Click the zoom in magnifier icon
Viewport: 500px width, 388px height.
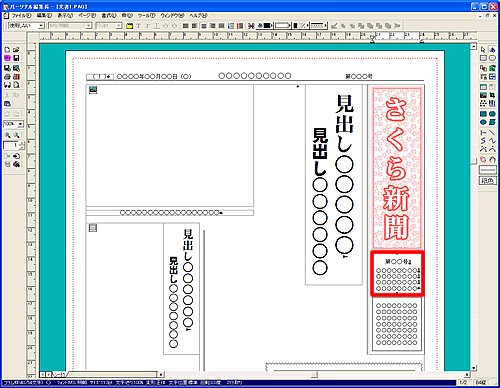tap(7, 135)
